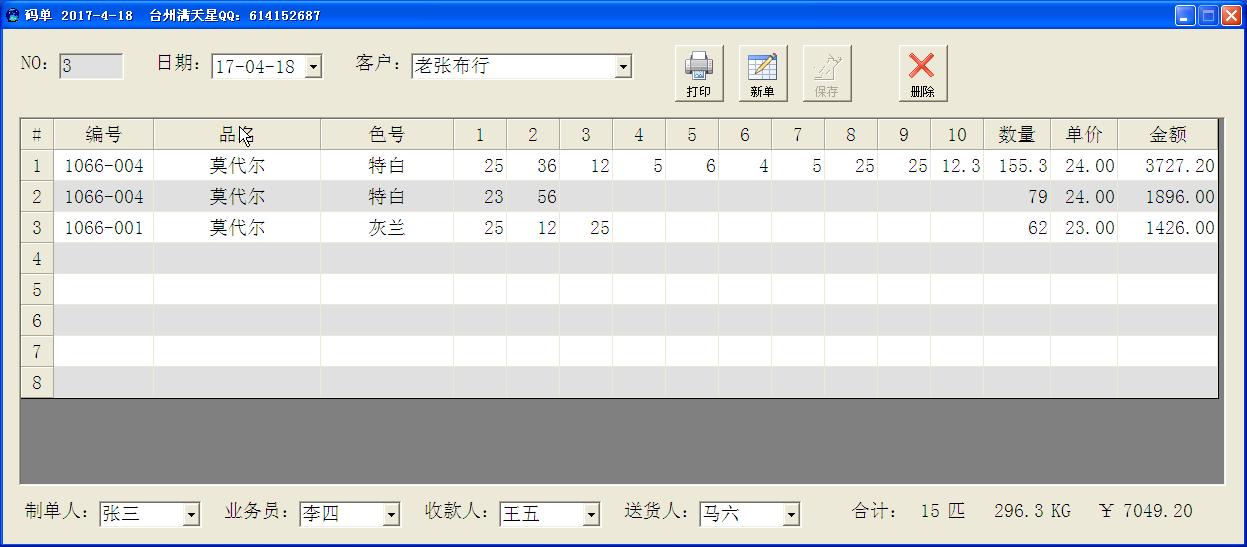Expand the 客户 customer dropdown

point(624,67)
